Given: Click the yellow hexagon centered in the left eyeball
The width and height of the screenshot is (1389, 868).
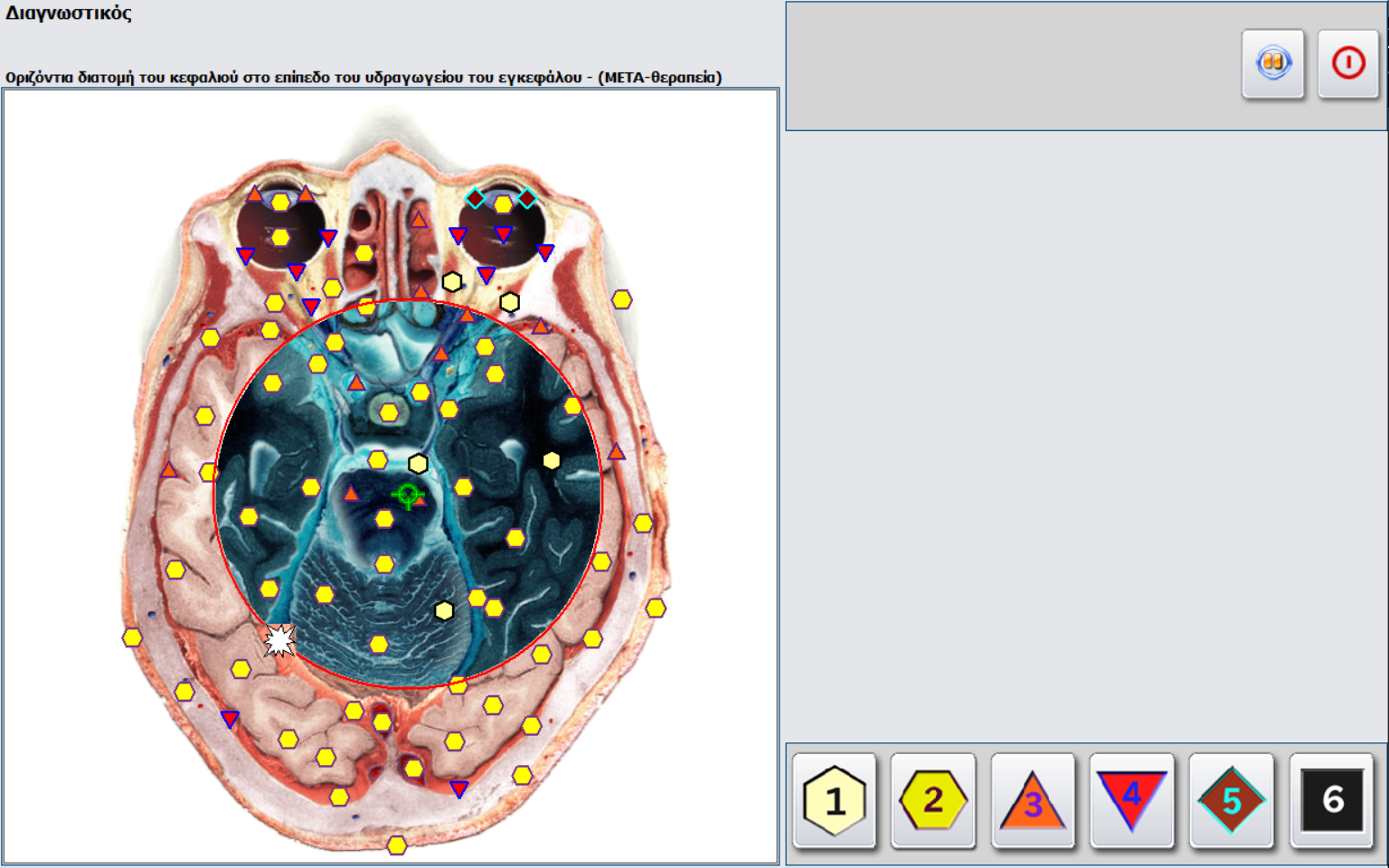Looking at the screenshot, I should (x=280, y=238).
